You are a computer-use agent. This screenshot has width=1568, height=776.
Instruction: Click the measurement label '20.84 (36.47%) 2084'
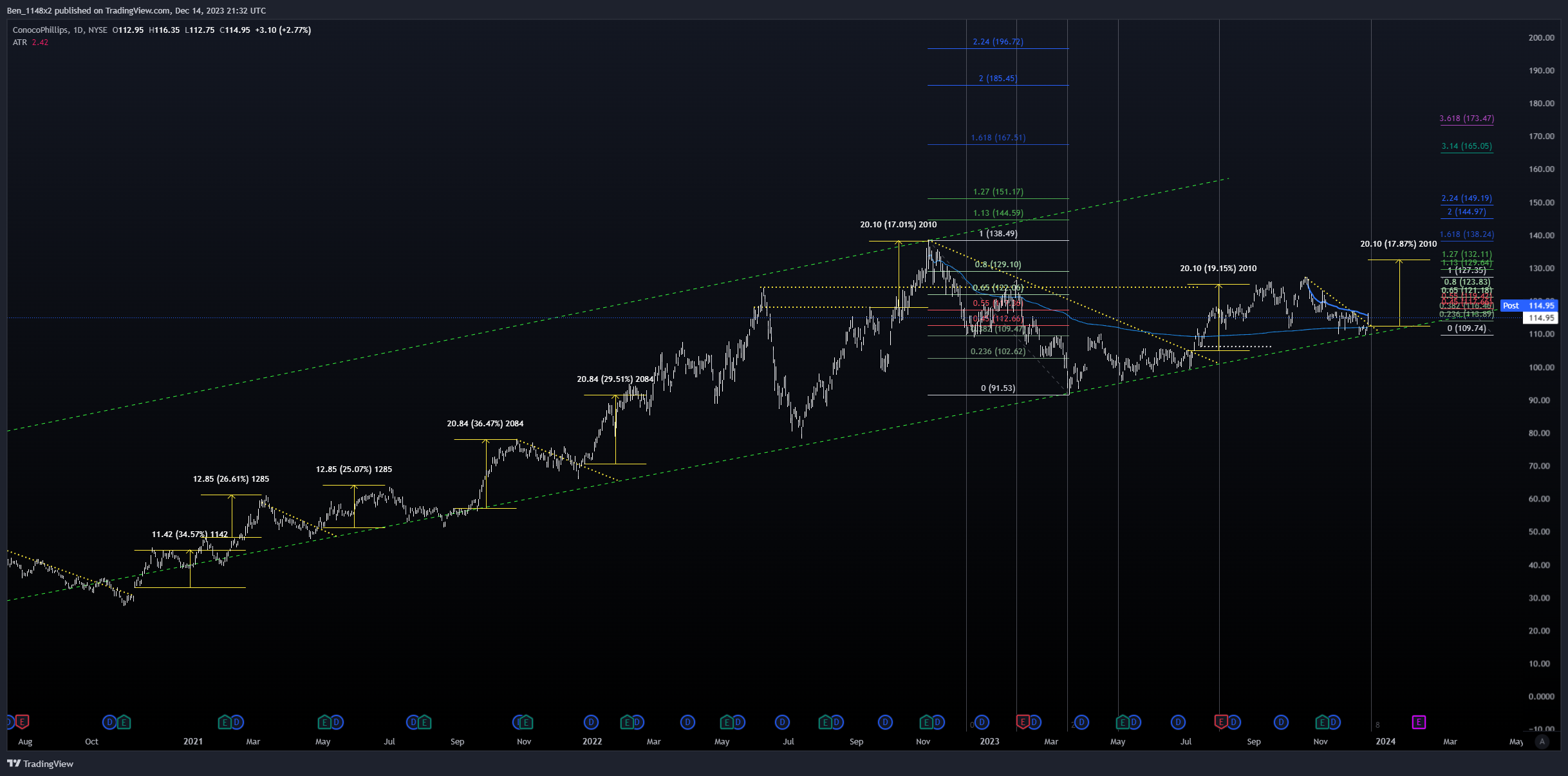pos(485,423)
